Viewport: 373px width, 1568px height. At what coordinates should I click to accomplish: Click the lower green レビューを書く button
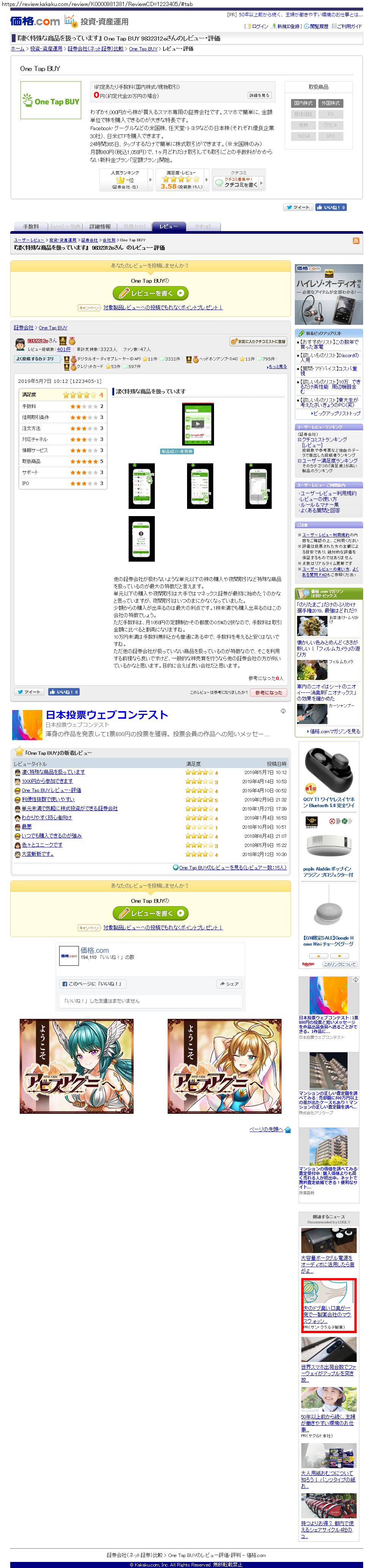(150, 913)
